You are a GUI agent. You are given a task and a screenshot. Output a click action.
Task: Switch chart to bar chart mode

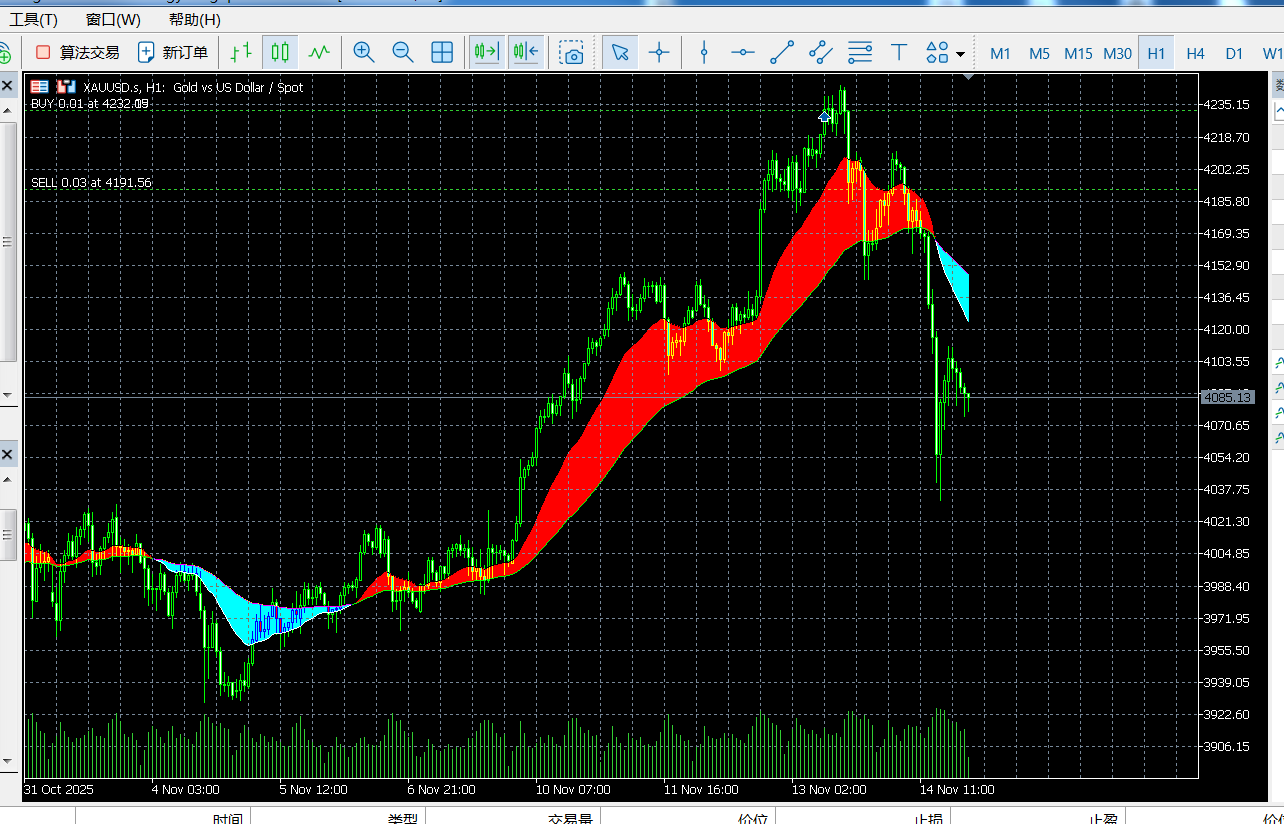(x=240, y=53)
